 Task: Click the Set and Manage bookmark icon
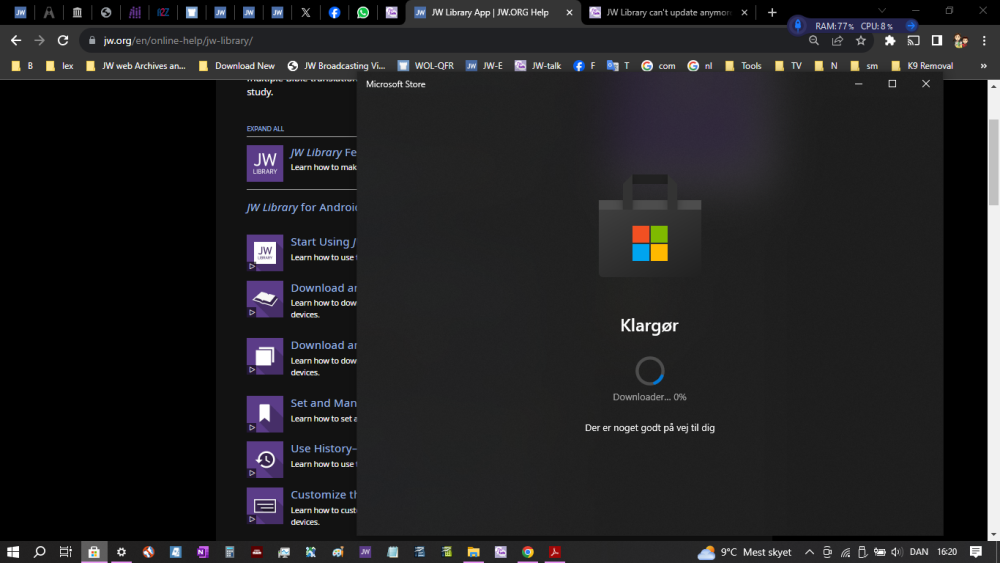point(265,413)
